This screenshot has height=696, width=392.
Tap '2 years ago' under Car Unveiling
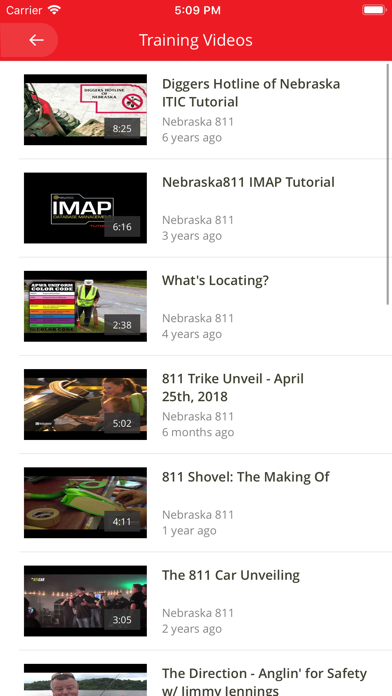pos(192,629)
